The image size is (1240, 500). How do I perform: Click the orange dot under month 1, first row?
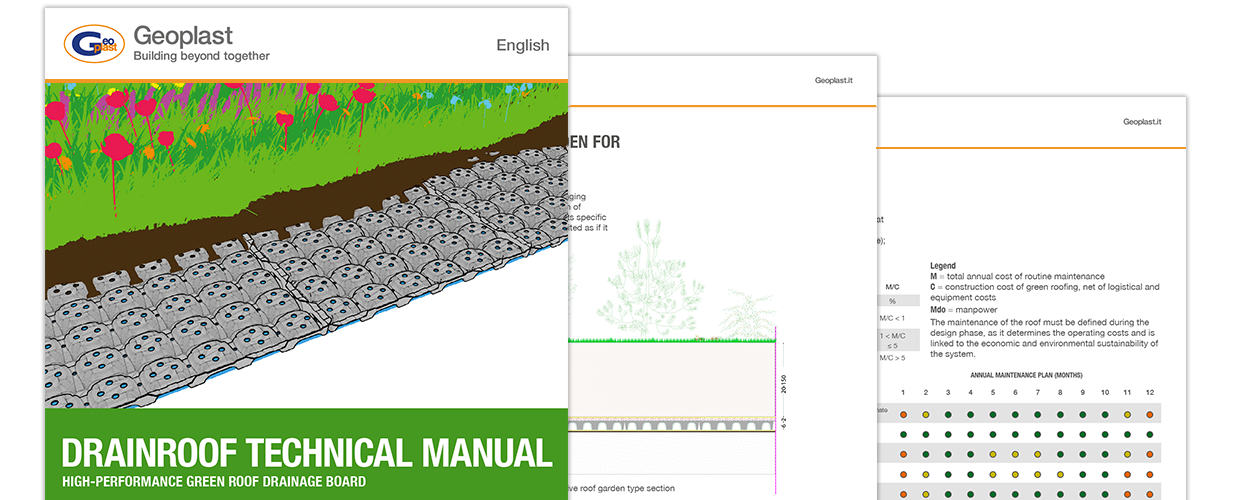(903, 414)
